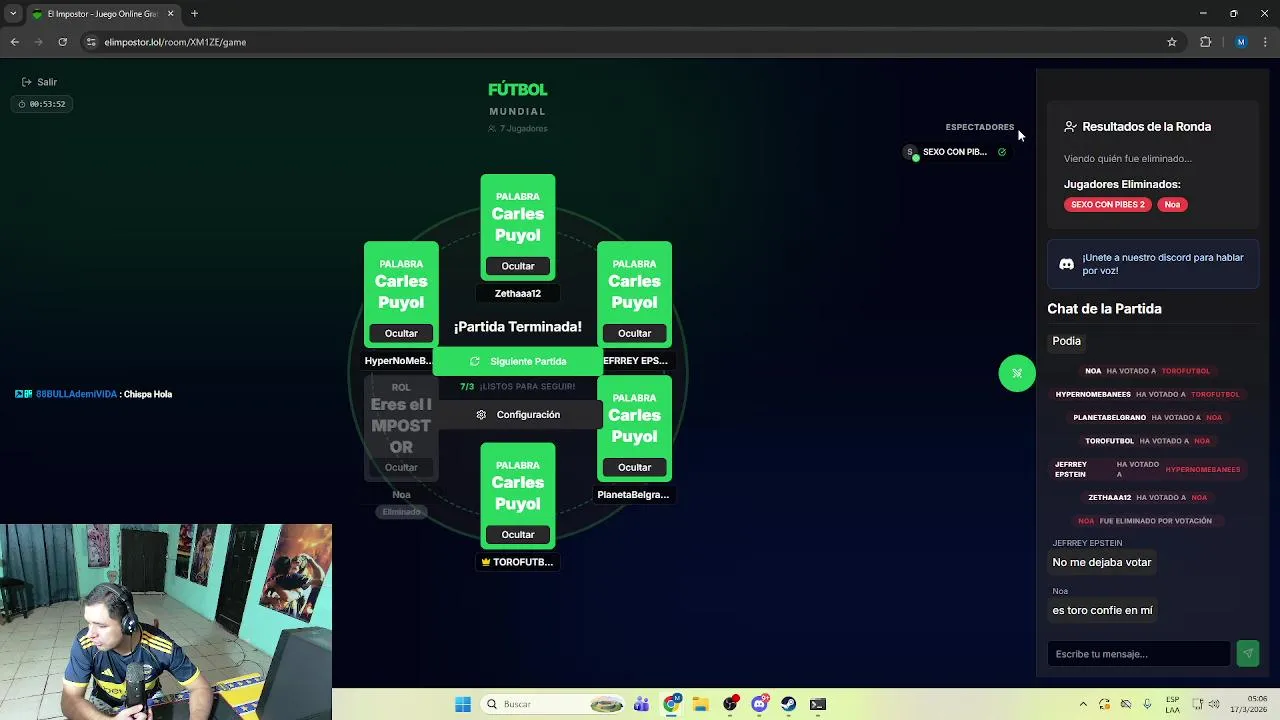Click the browser address bar URL
The width and height of the screenshot is (1280, 720).
175,42
